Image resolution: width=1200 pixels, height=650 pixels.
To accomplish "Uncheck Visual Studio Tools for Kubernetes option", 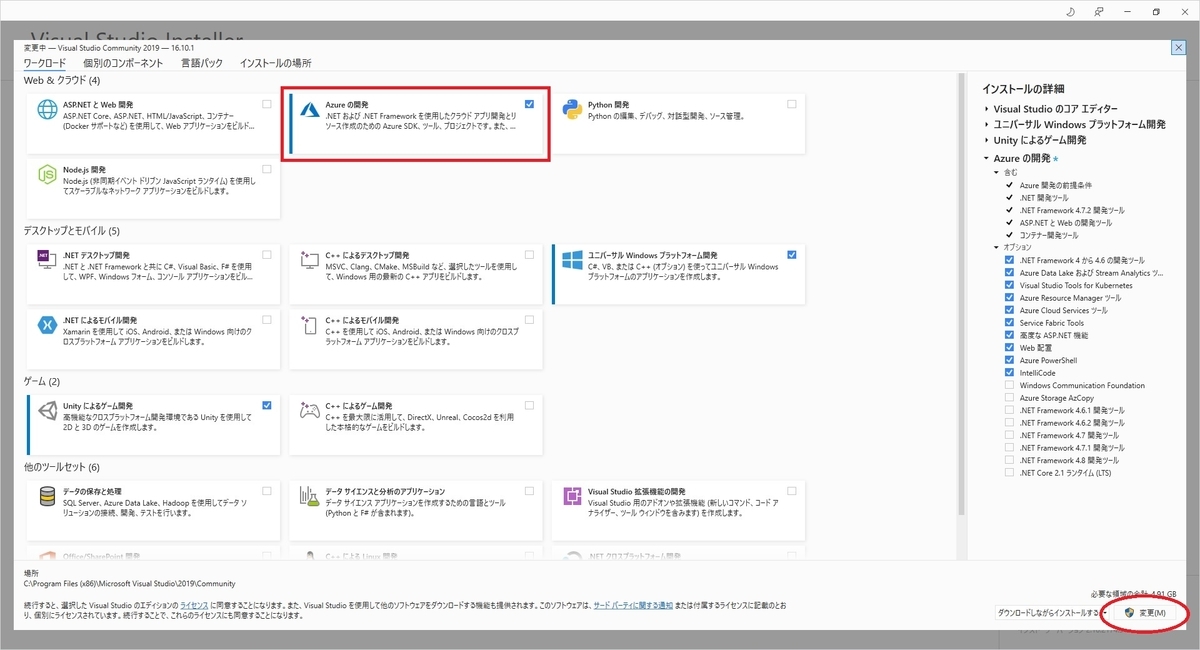I will (1009, 285).
